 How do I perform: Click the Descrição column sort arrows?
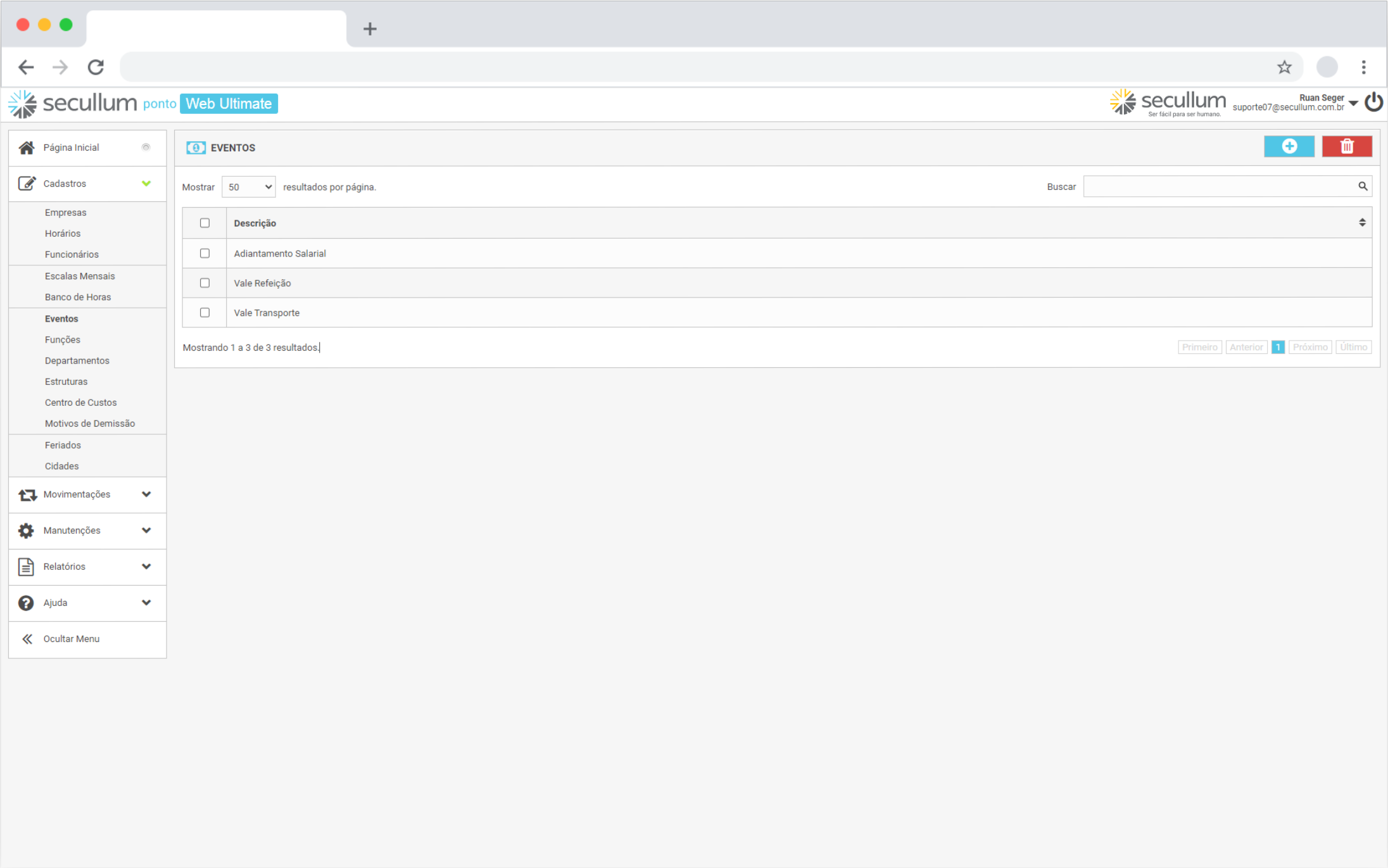tap(1362, 223)
